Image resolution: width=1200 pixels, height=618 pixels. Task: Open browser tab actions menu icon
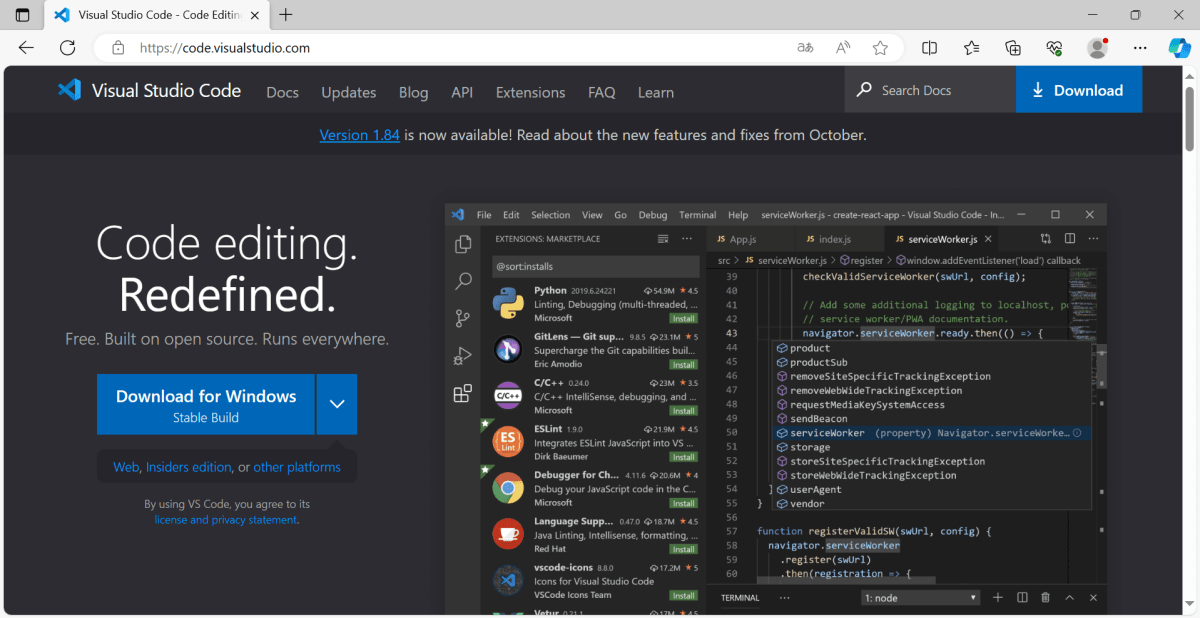[x=22, y=15]
